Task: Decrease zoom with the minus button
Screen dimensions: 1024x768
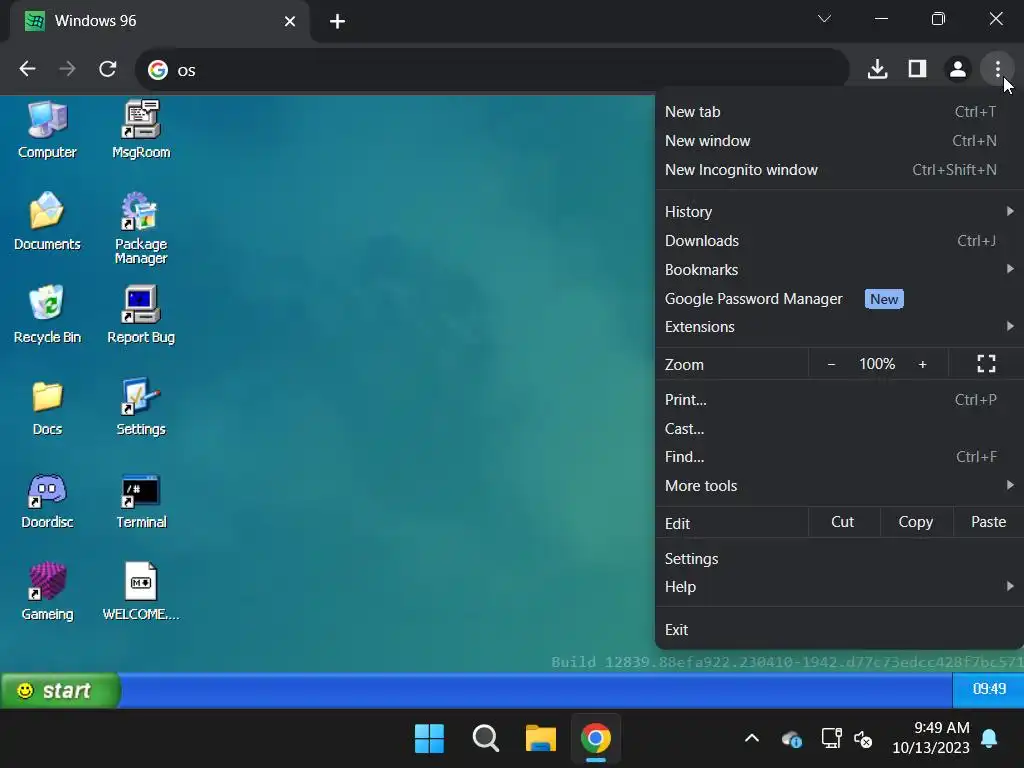Action: [831, 364]
